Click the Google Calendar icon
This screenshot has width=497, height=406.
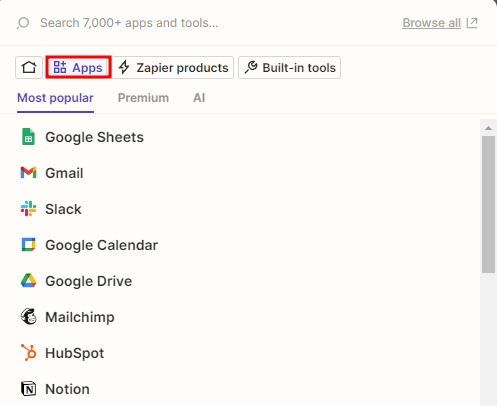(x=28, y=245)
